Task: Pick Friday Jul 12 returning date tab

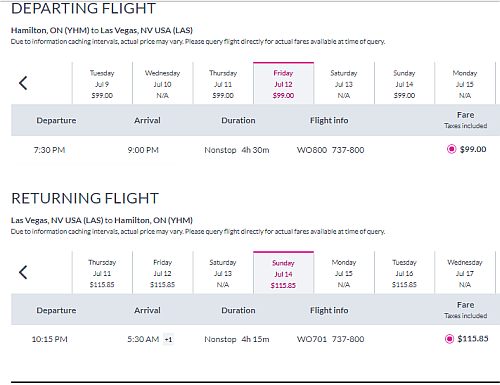Action: click(163, 273)
